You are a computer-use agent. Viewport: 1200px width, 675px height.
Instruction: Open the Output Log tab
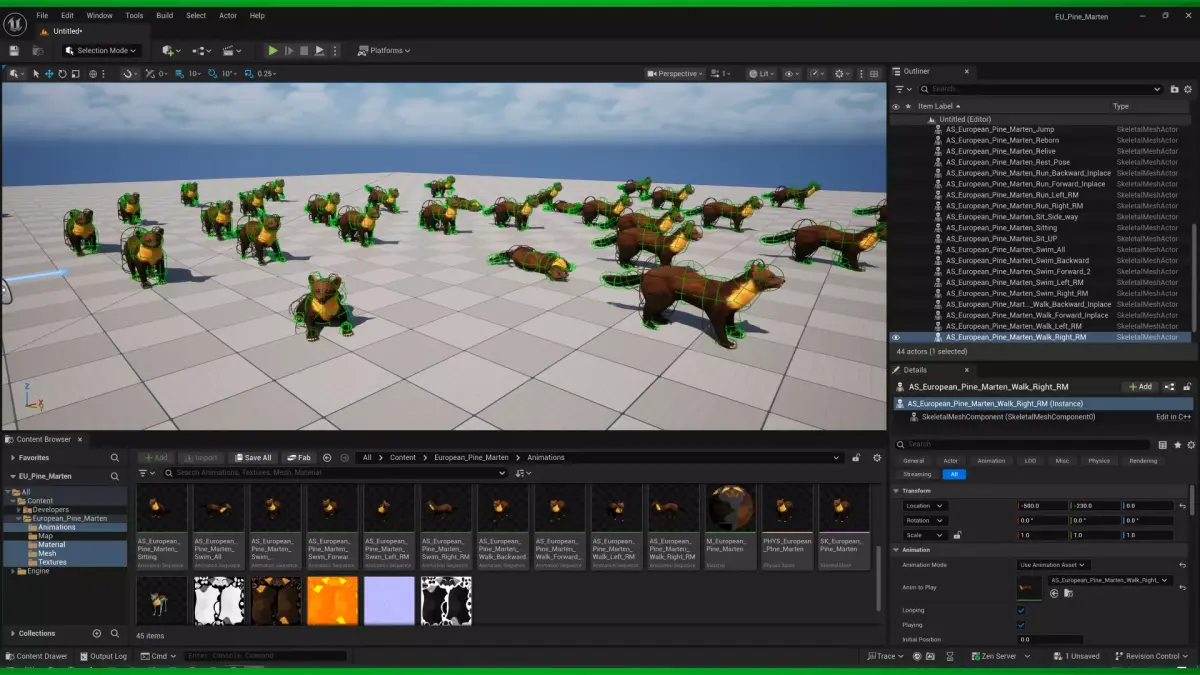pyautogui.click(x=104, y=656)
